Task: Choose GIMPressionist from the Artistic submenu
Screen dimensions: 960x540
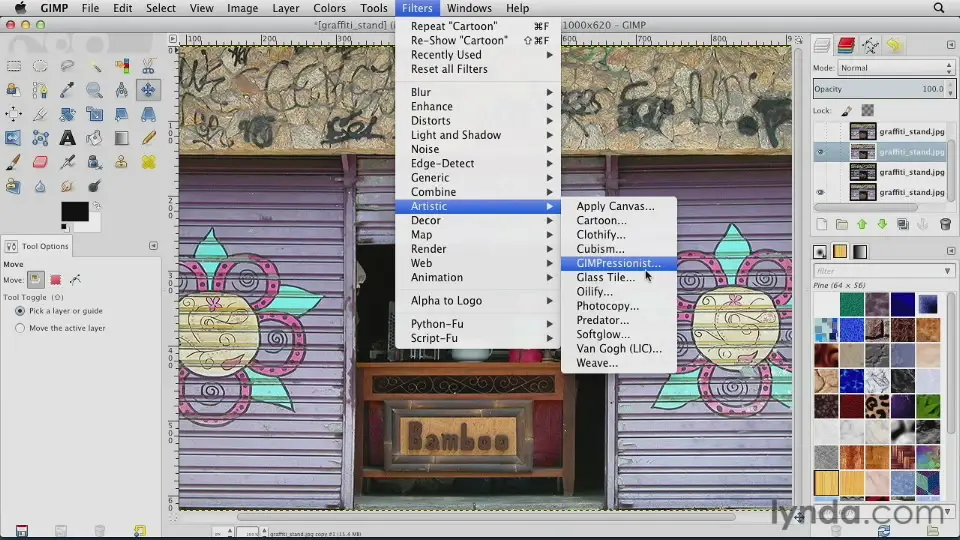Action: pyautogui.click(x=619, y=263)
